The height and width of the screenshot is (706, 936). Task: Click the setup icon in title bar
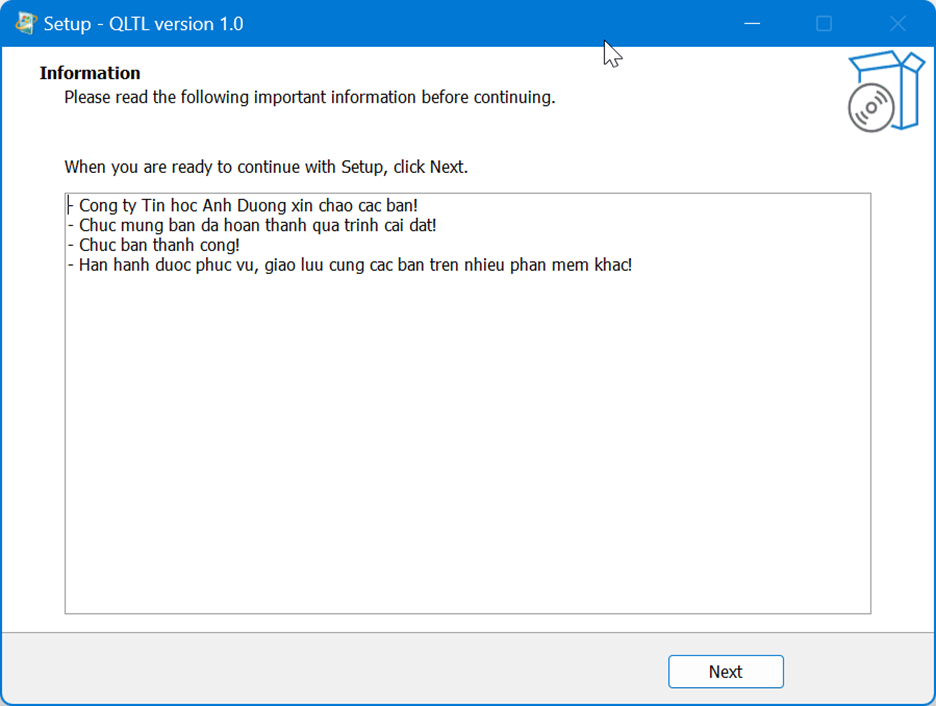coord(25,23)
